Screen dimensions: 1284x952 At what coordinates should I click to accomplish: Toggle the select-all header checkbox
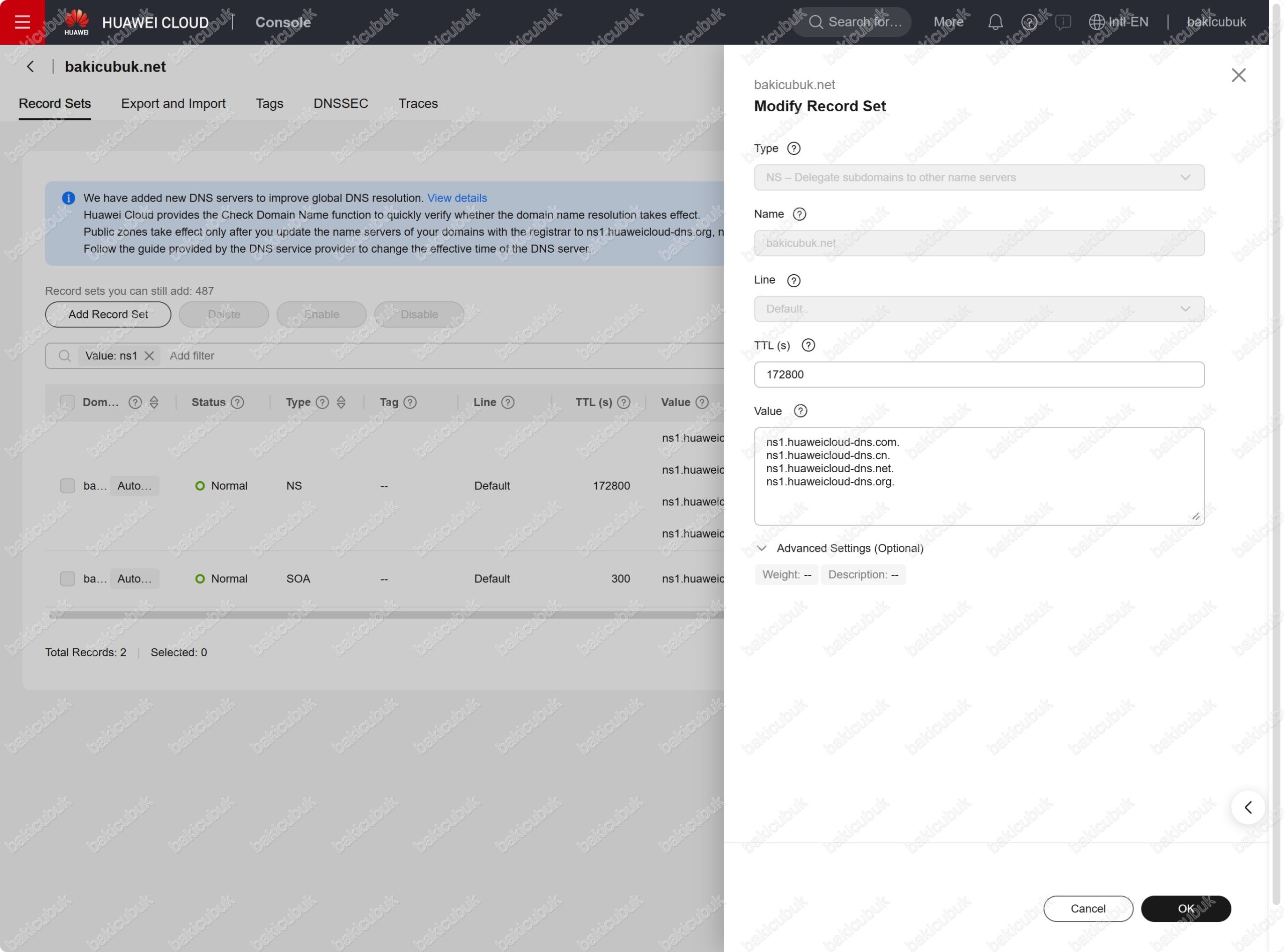tap(67, 402)
